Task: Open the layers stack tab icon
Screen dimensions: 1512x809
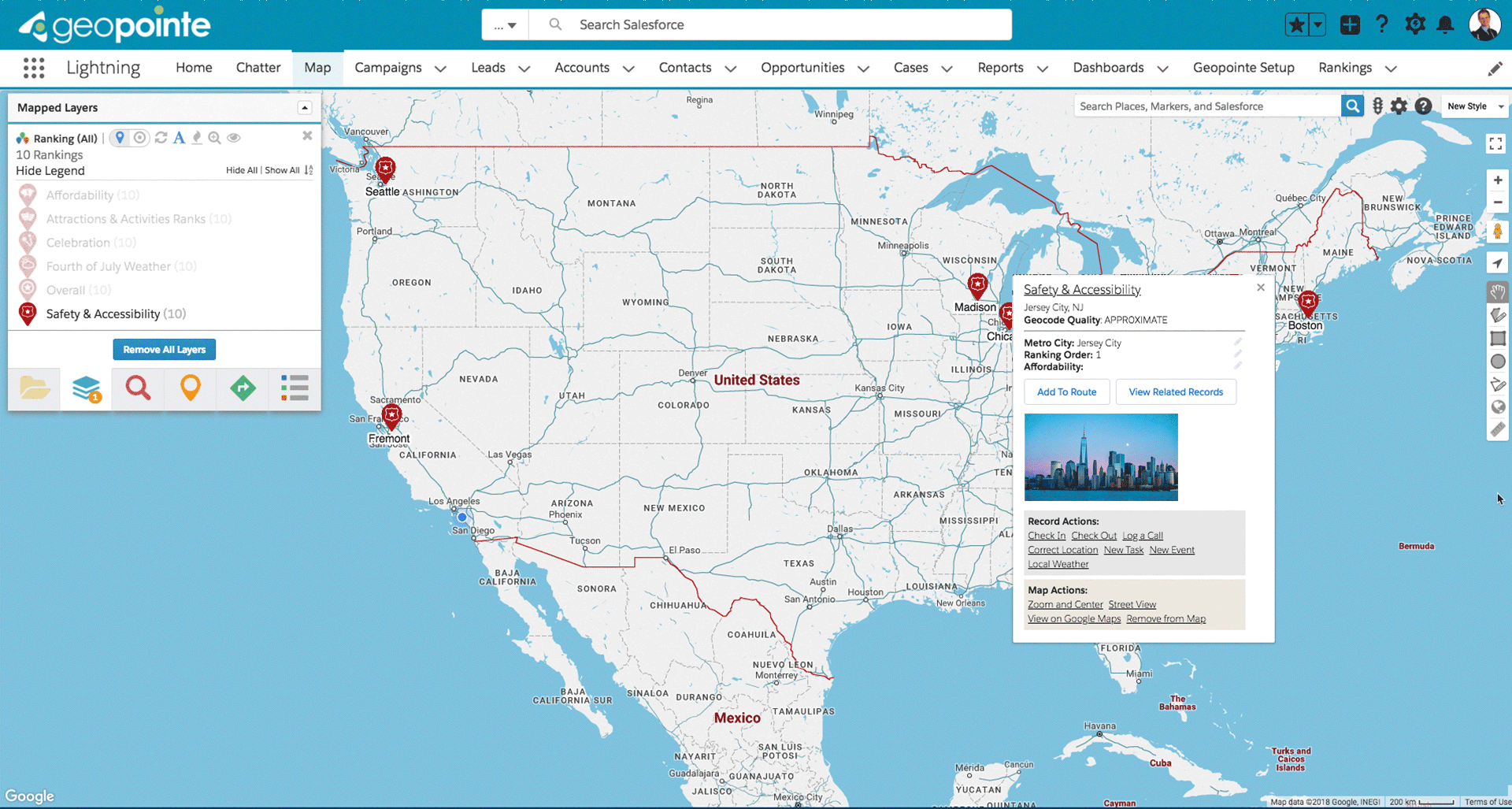Action: click(86, 388)
